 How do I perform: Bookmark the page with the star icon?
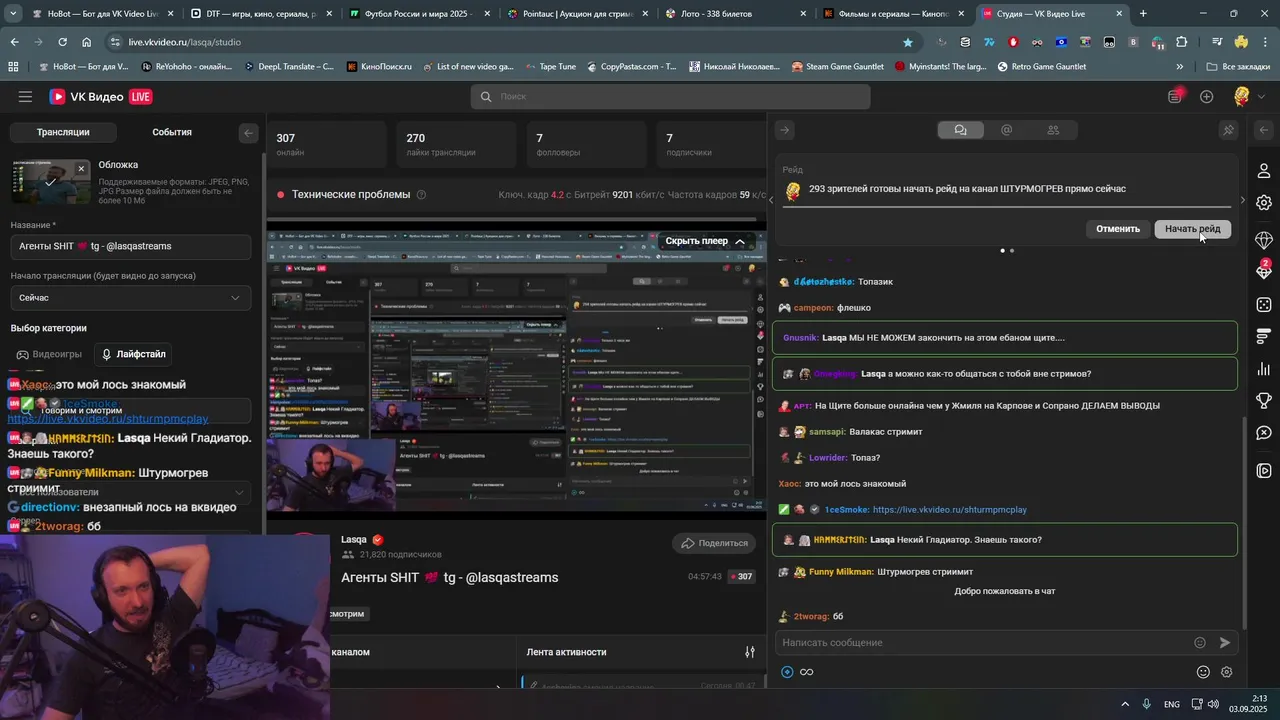[908, 42]
